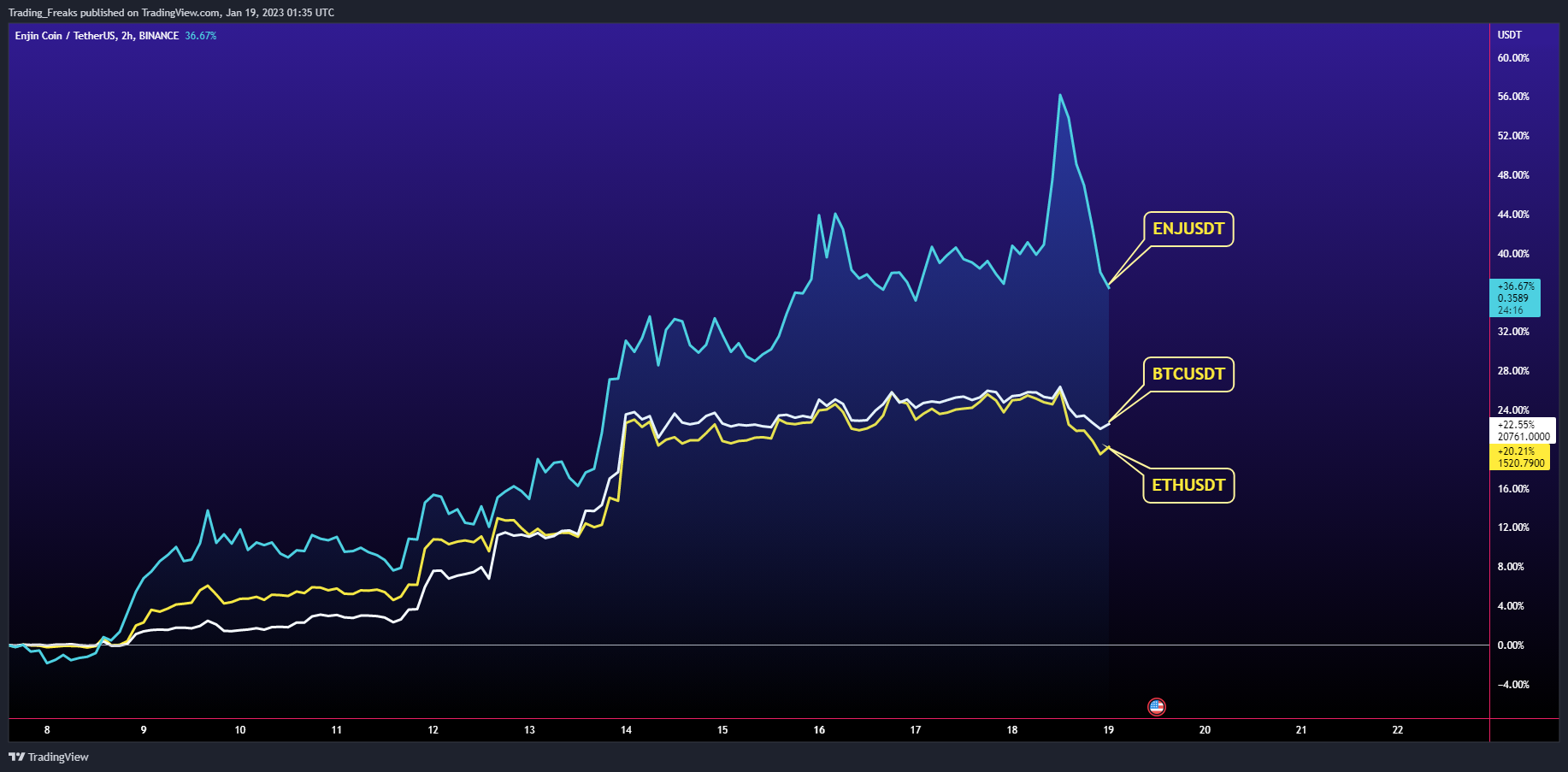Screen dimensions: 1568x772
Task: Click the 12.00% price axis label
Action: (x=1513, y=527)
